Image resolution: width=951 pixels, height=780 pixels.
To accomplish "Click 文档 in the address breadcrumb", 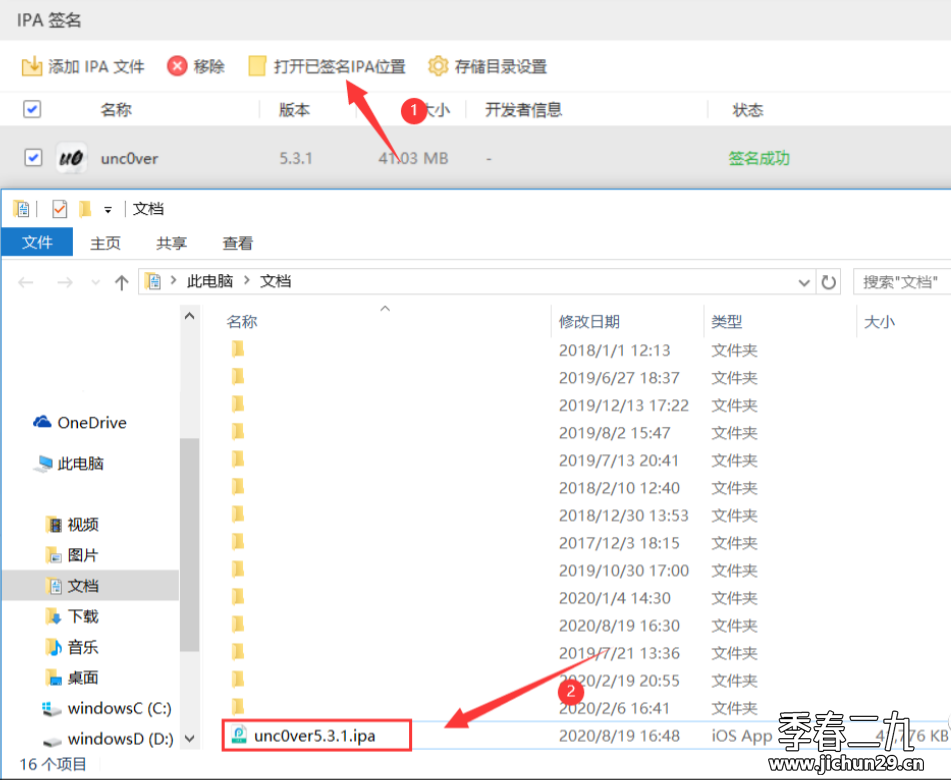I will pyautogui.click(x=275, y=281).
